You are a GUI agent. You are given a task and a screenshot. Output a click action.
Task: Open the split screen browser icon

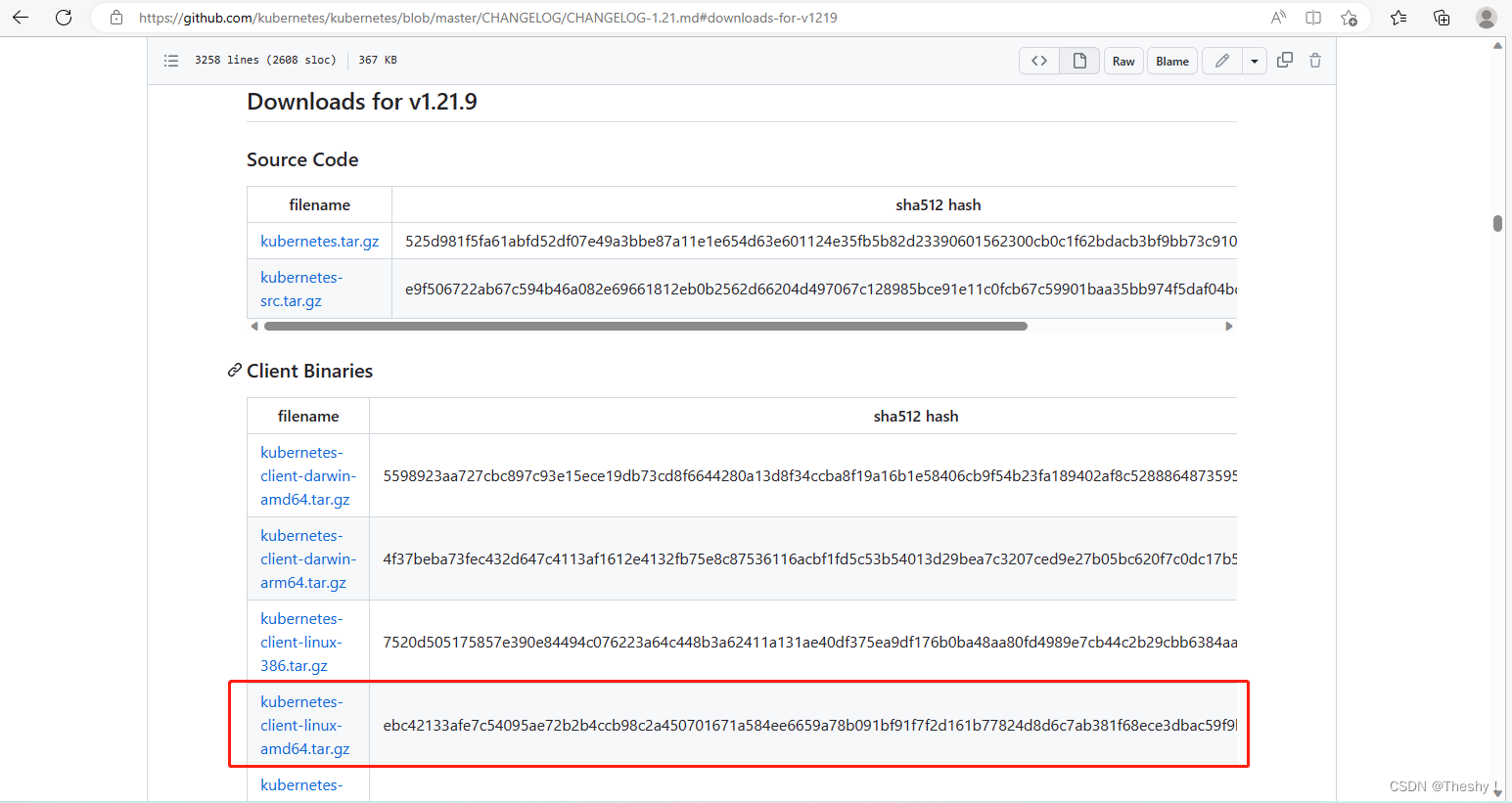coord(1312,17)
